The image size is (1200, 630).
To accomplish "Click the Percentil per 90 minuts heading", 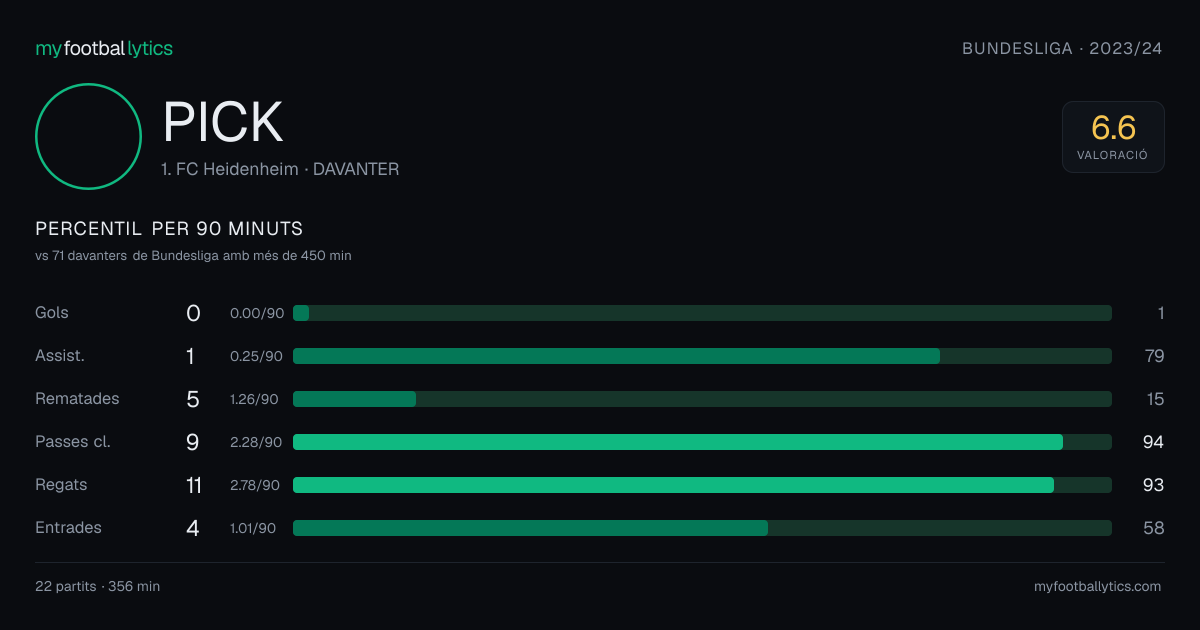I will point(169,229).
